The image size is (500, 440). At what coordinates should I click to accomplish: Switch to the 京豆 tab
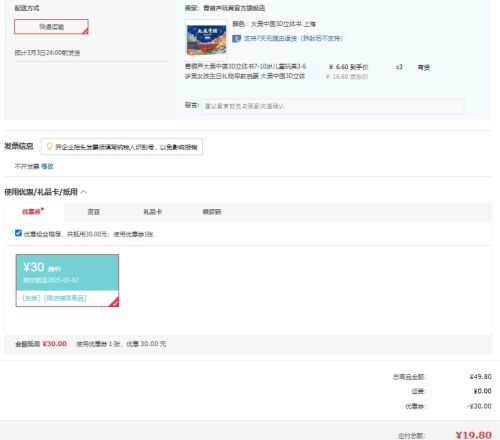[94, 212]
